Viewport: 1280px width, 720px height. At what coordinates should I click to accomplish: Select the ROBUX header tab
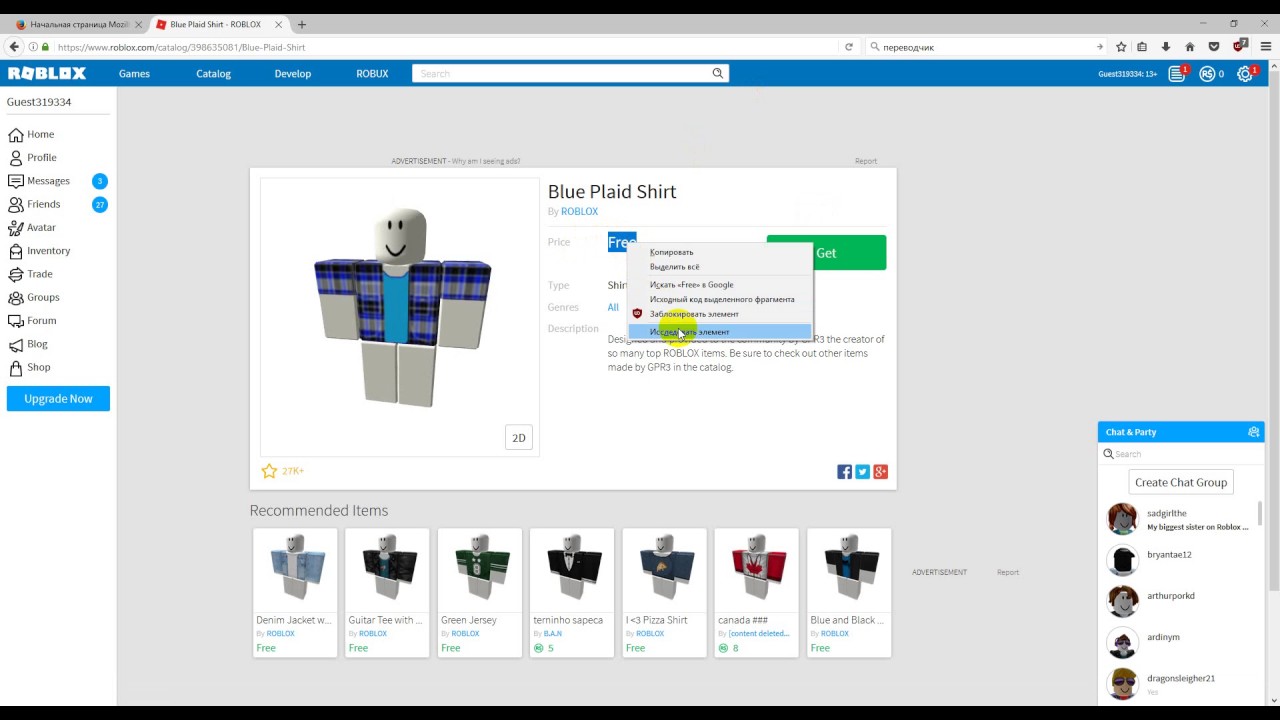pyautogui.click(x=372, y=74)
